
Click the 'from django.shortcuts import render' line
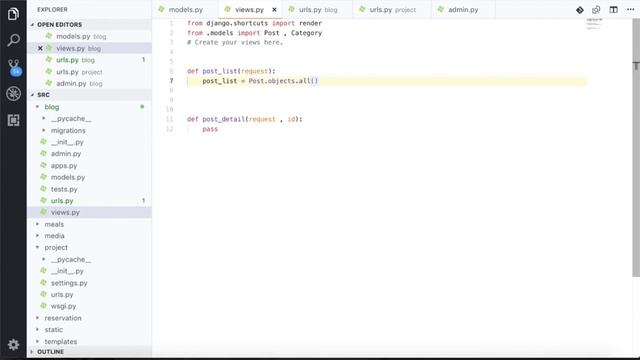tap(254, 23)
